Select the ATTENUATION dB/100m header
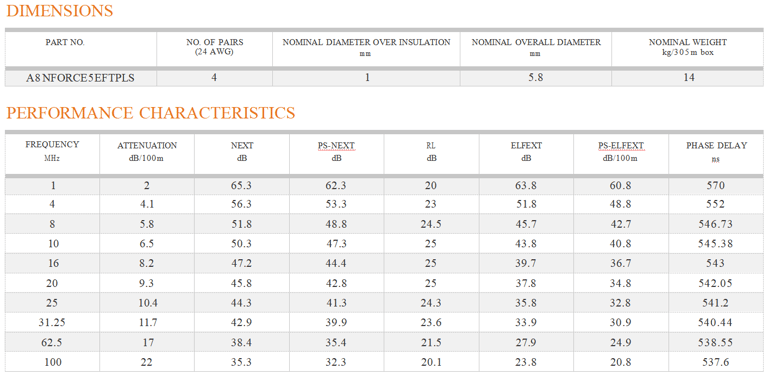The image size is (768, 375). click(147, 150)
